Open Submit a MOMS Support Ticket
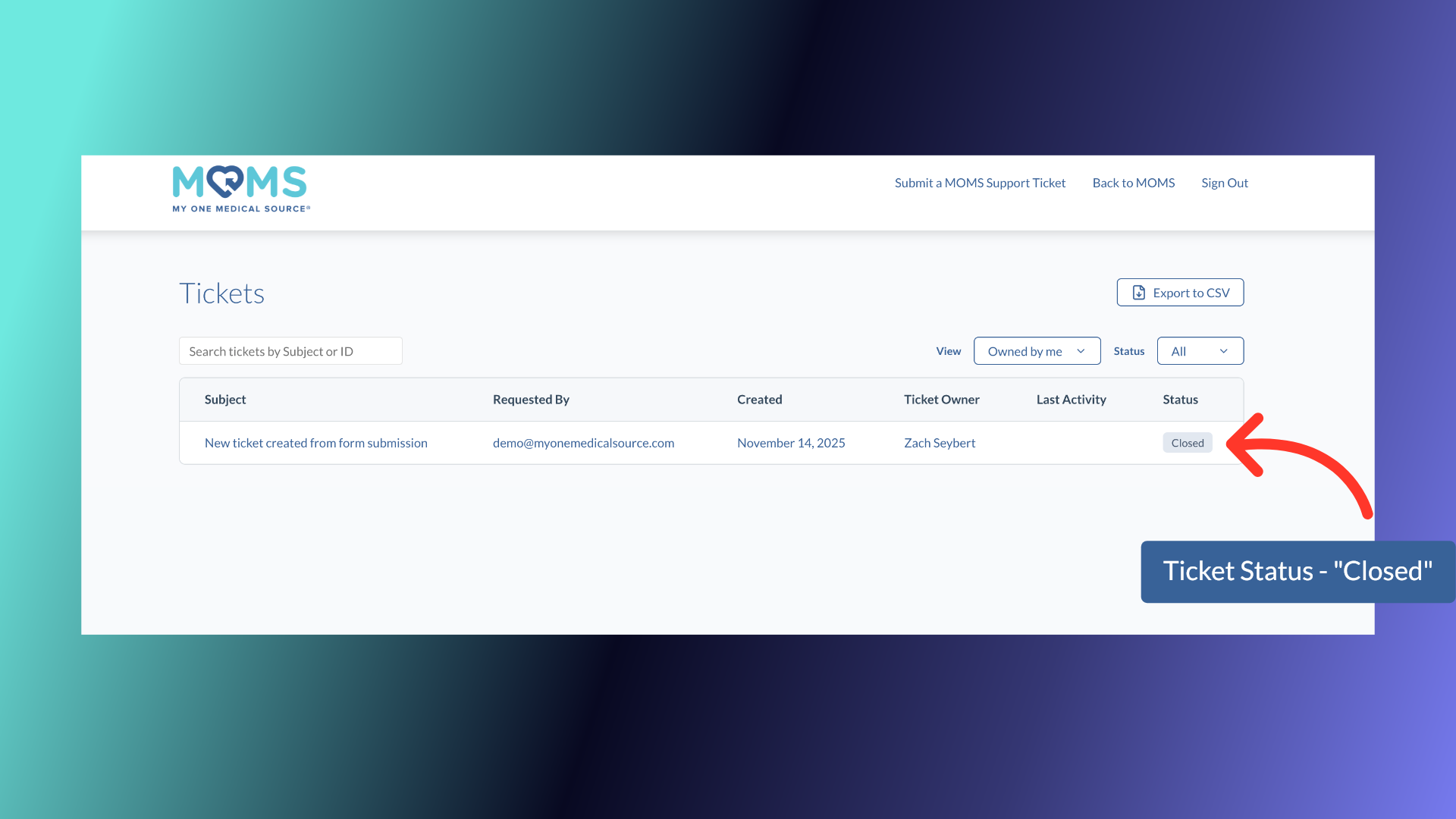Image resolution: width=1456 pixels, height=819 pixels. tap(980, 183)
